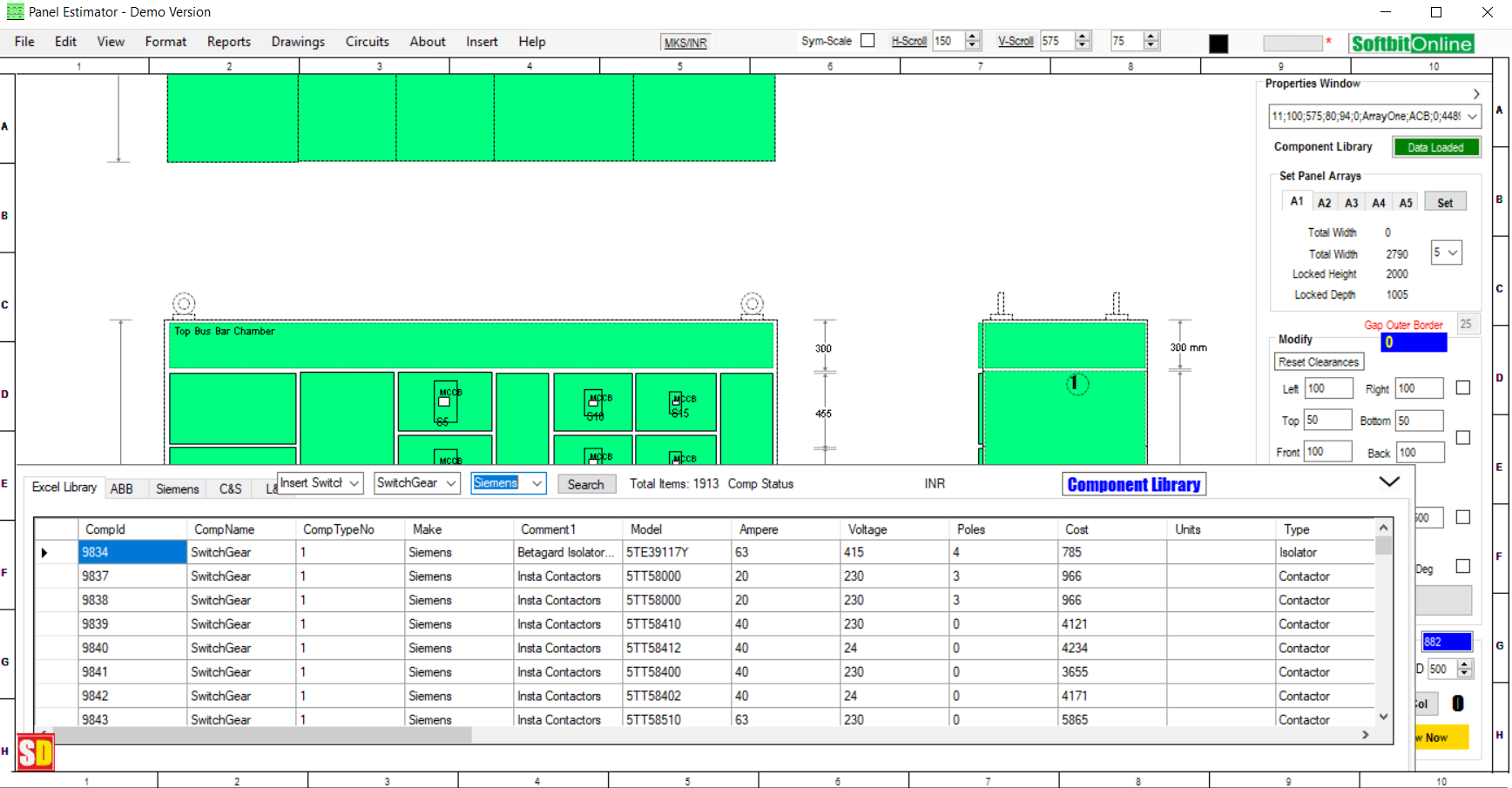This screenshot has height=788, width=1512.
Task: Click the right lifting eye bolt on panel
Action: click(753, 304)
